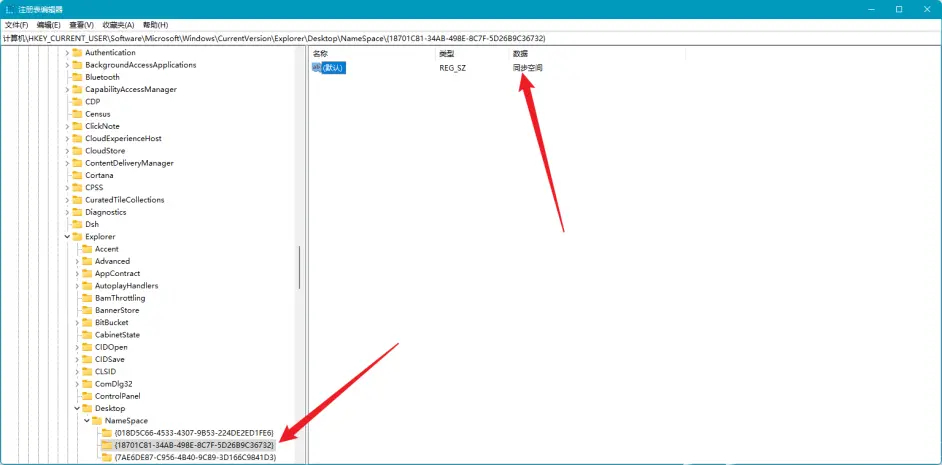Screen dimensions: 942x465
Task: Select the ControlPanel folder icon
Action: coord(87,396)
